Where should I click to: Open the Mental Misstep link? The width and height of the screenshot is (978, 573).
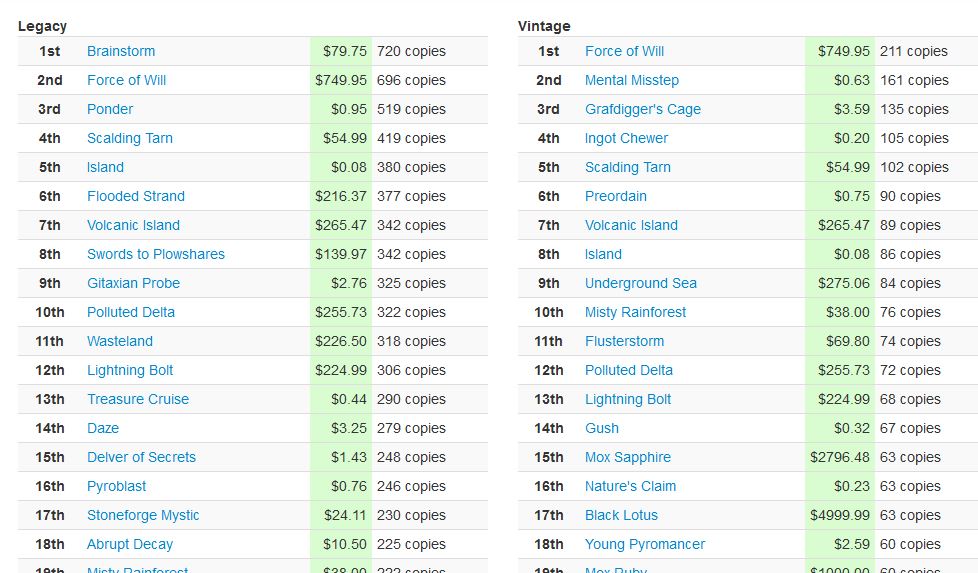[x=632, y=80]
